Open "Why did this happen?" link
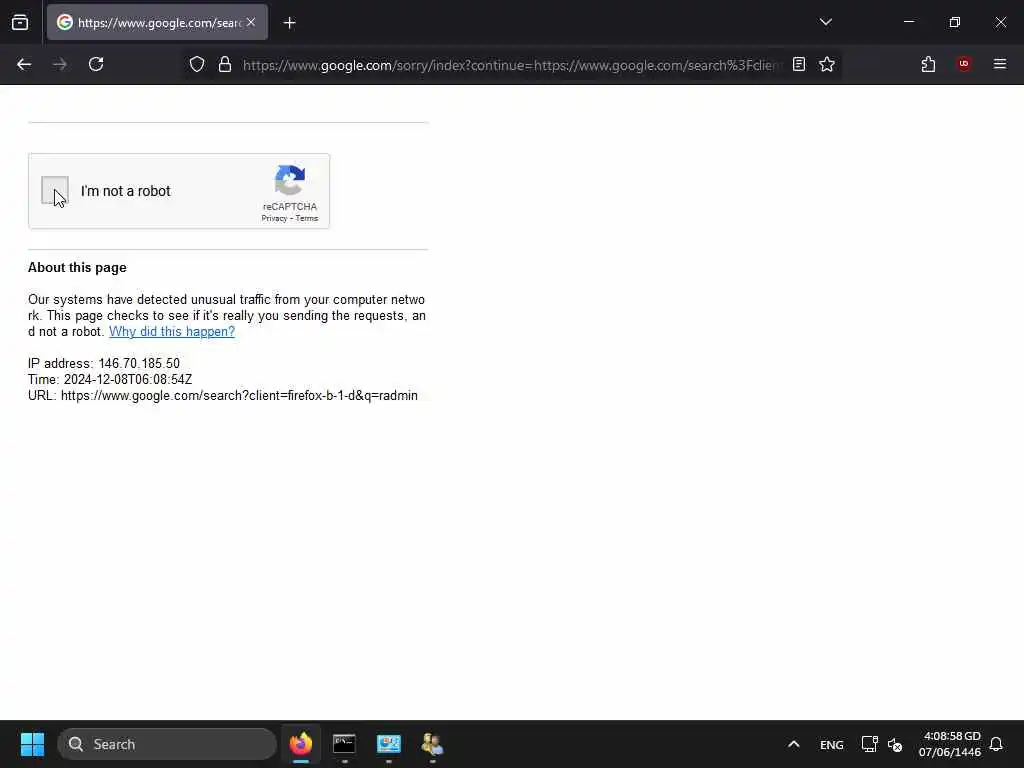This screenshot has height=768, width=1024. (172, 331)
